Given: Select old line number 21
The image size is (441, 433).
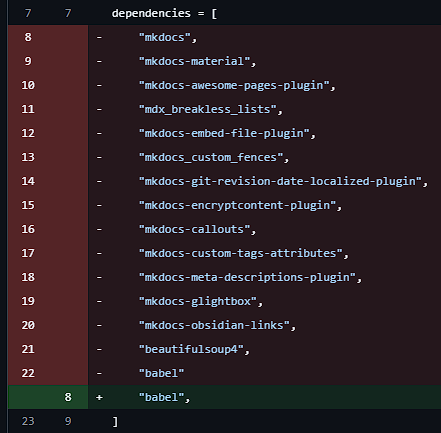Looking at the screenshot, I should tap(28, 349).
